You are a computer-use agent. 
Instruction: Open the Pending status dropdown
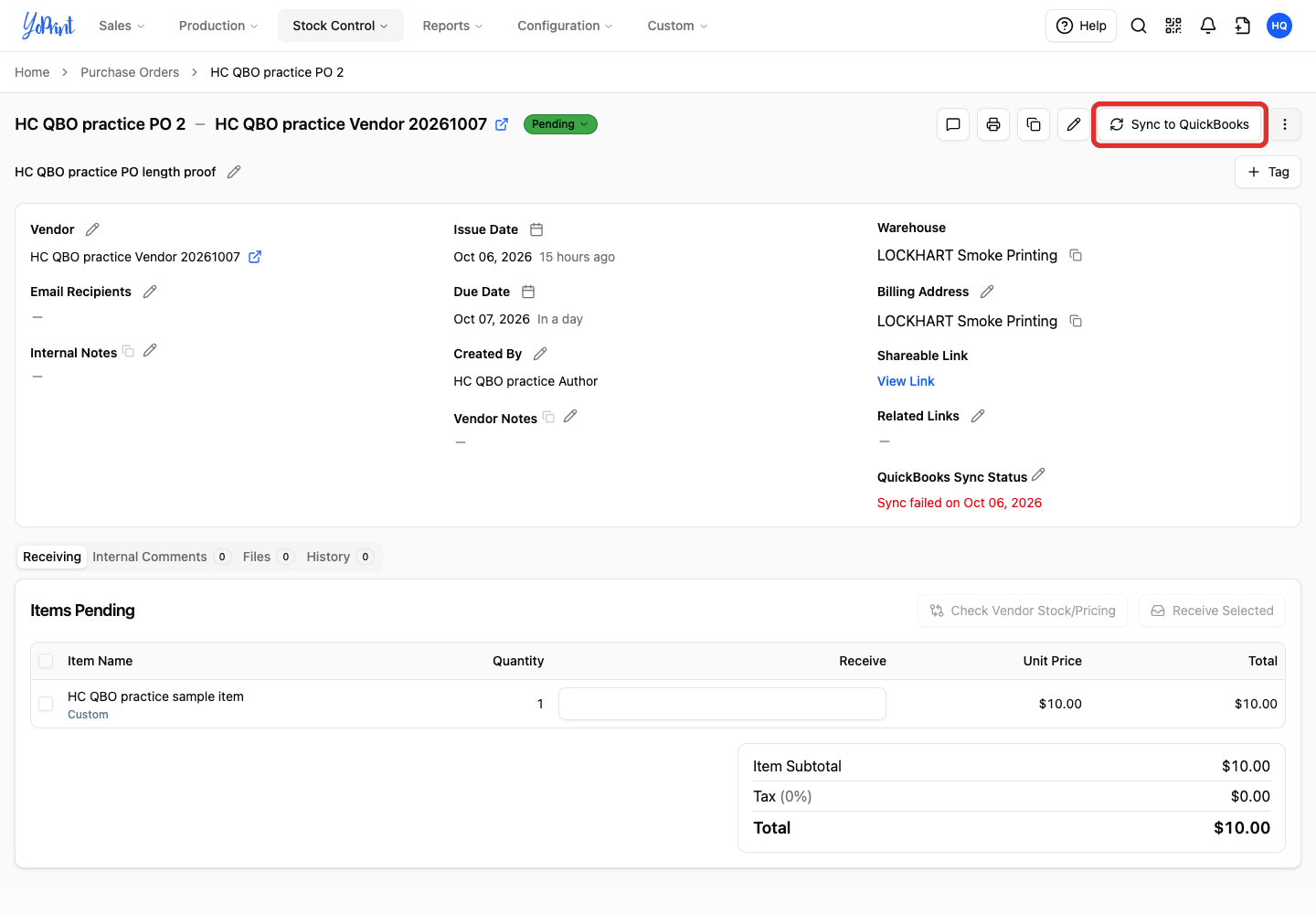560,124
